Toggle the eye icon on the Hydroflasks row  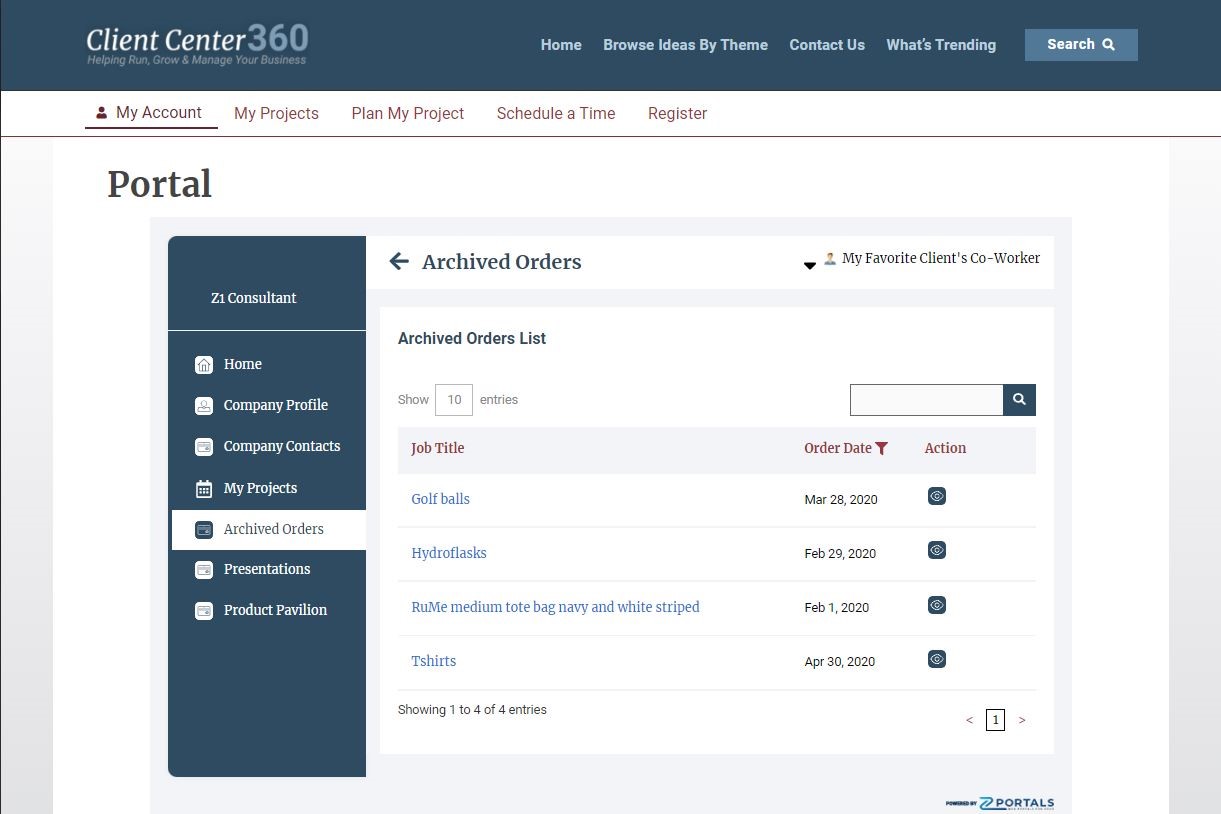[936, 549]
